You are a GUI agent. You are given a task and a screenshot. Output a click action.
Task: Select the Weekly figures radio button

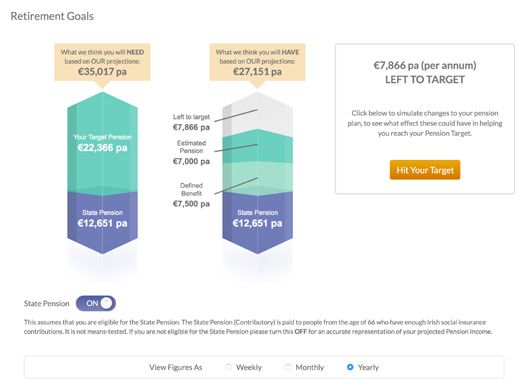click(x=228, y=367)
